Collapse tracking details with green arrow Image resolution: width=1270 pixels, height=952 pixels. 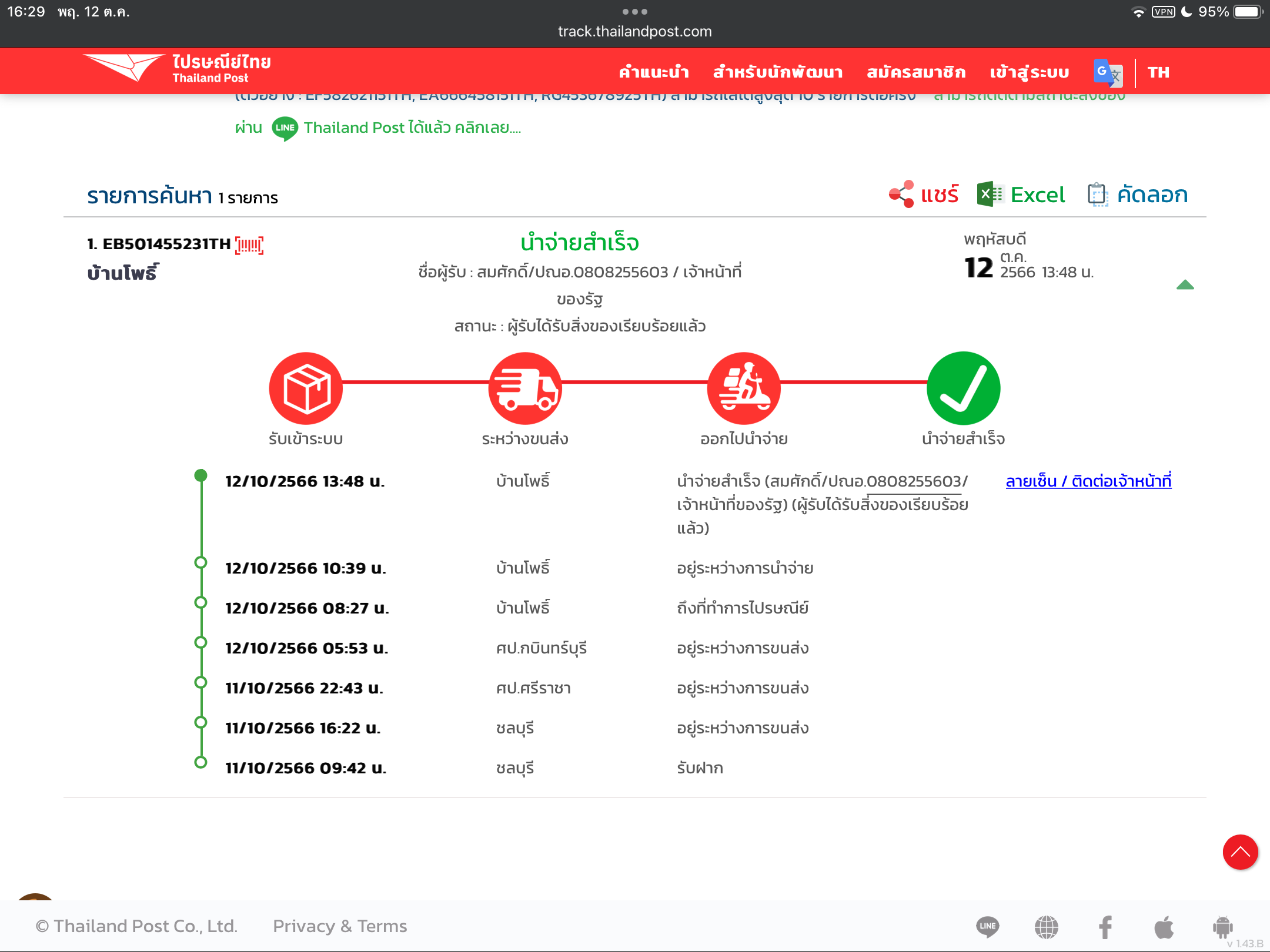[1185, 285]
